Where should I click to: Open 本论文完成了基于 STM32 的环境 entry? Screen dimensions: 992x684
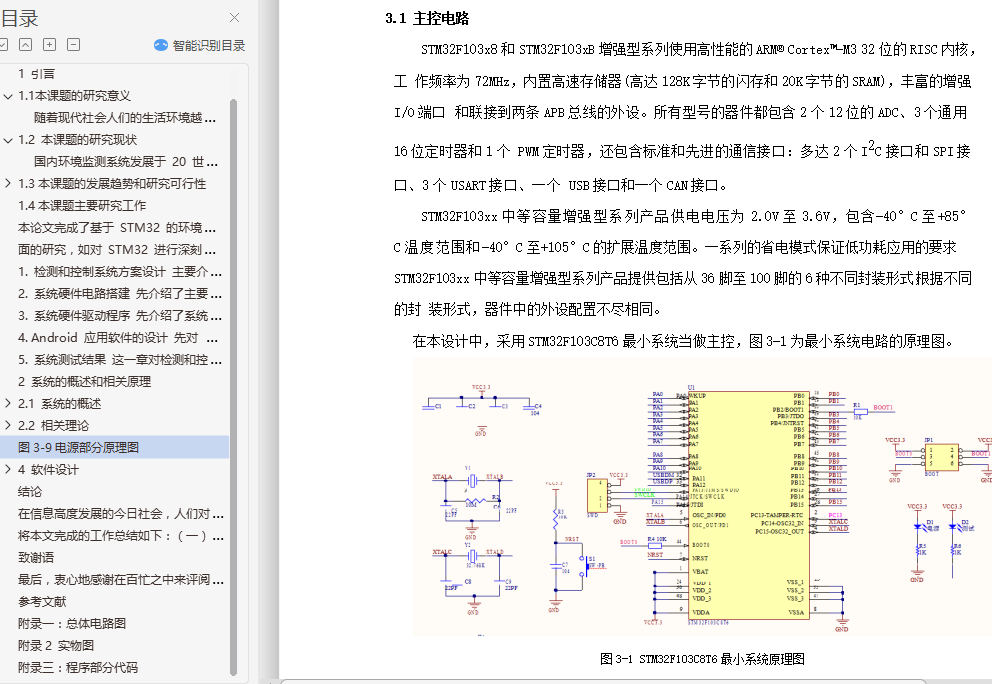click(117, 228)
